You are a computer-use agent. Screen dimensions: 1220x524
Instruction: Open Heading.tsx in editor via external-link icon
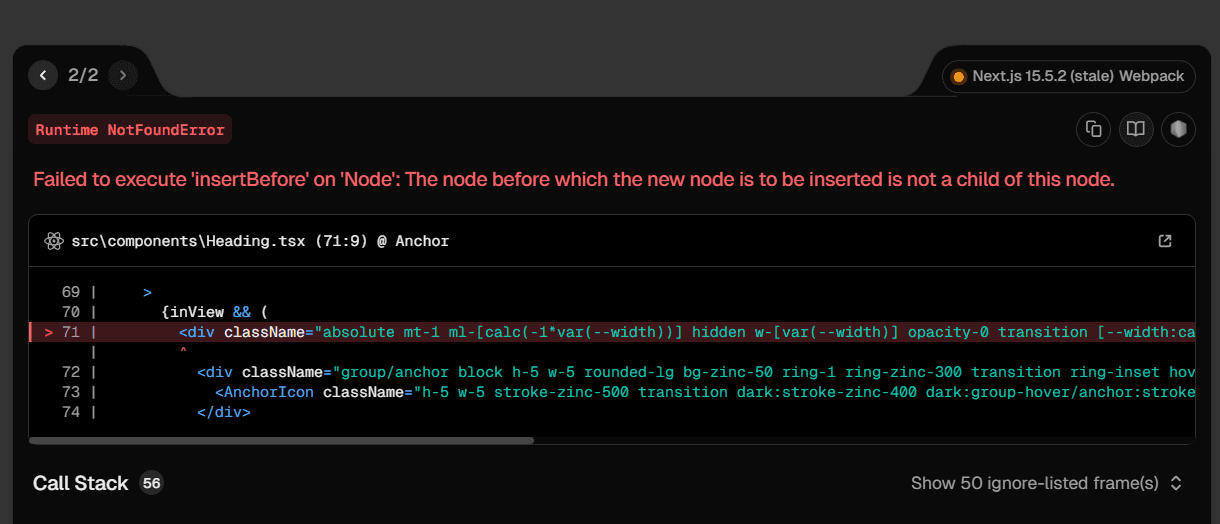tap(1165, 241)
